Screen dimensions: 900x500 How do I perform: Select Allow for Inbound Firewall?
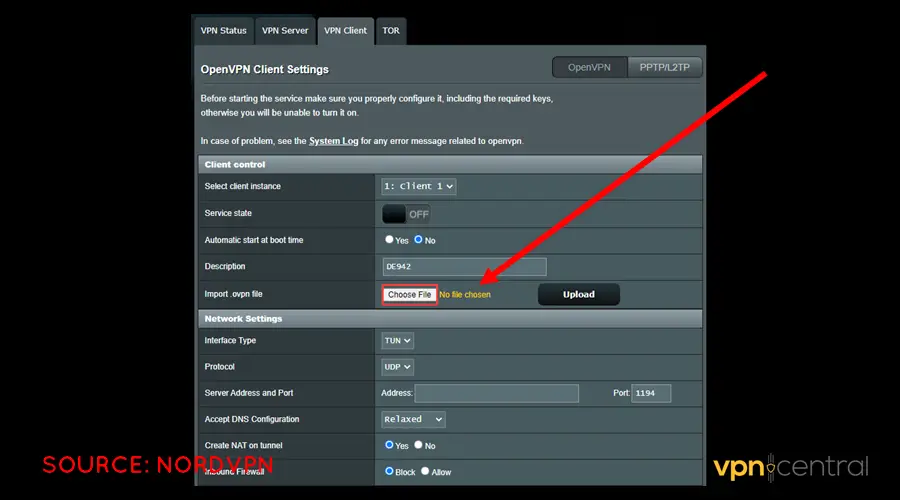pyautogui.click(x=425, y=471)
